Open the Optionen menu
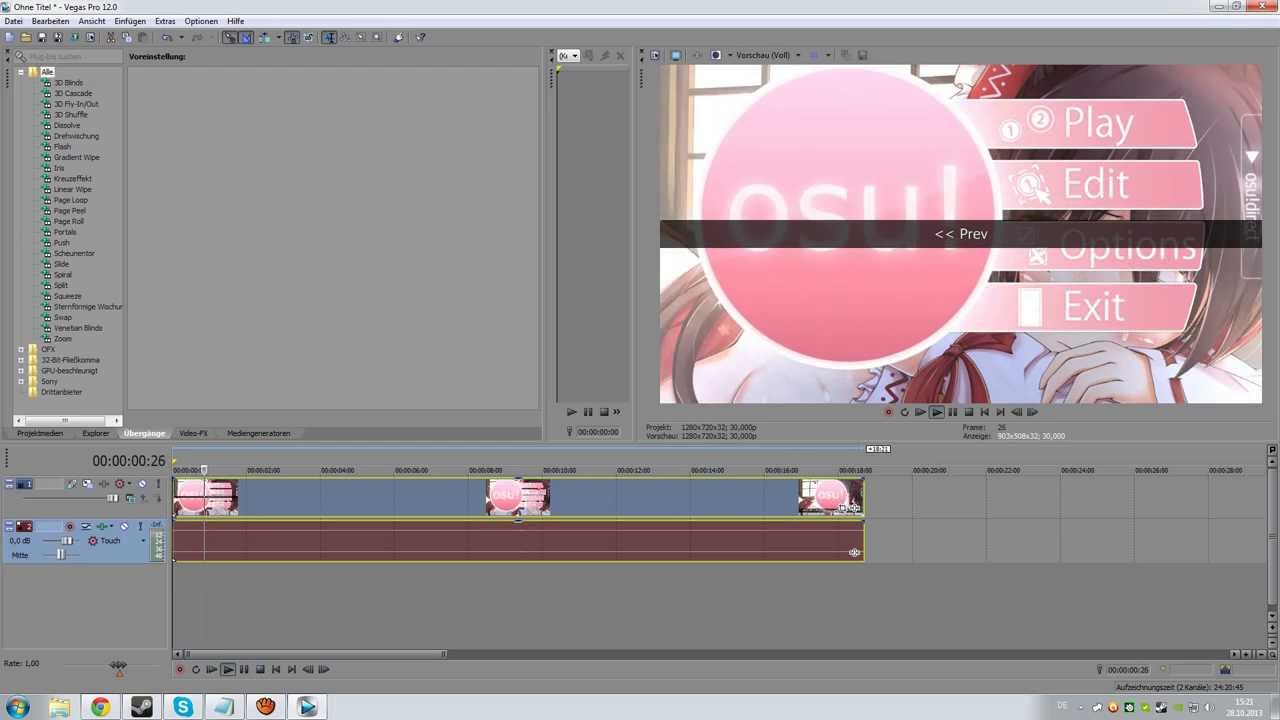This screenshot has height=720, width=1280. click(x=201, y=21)
